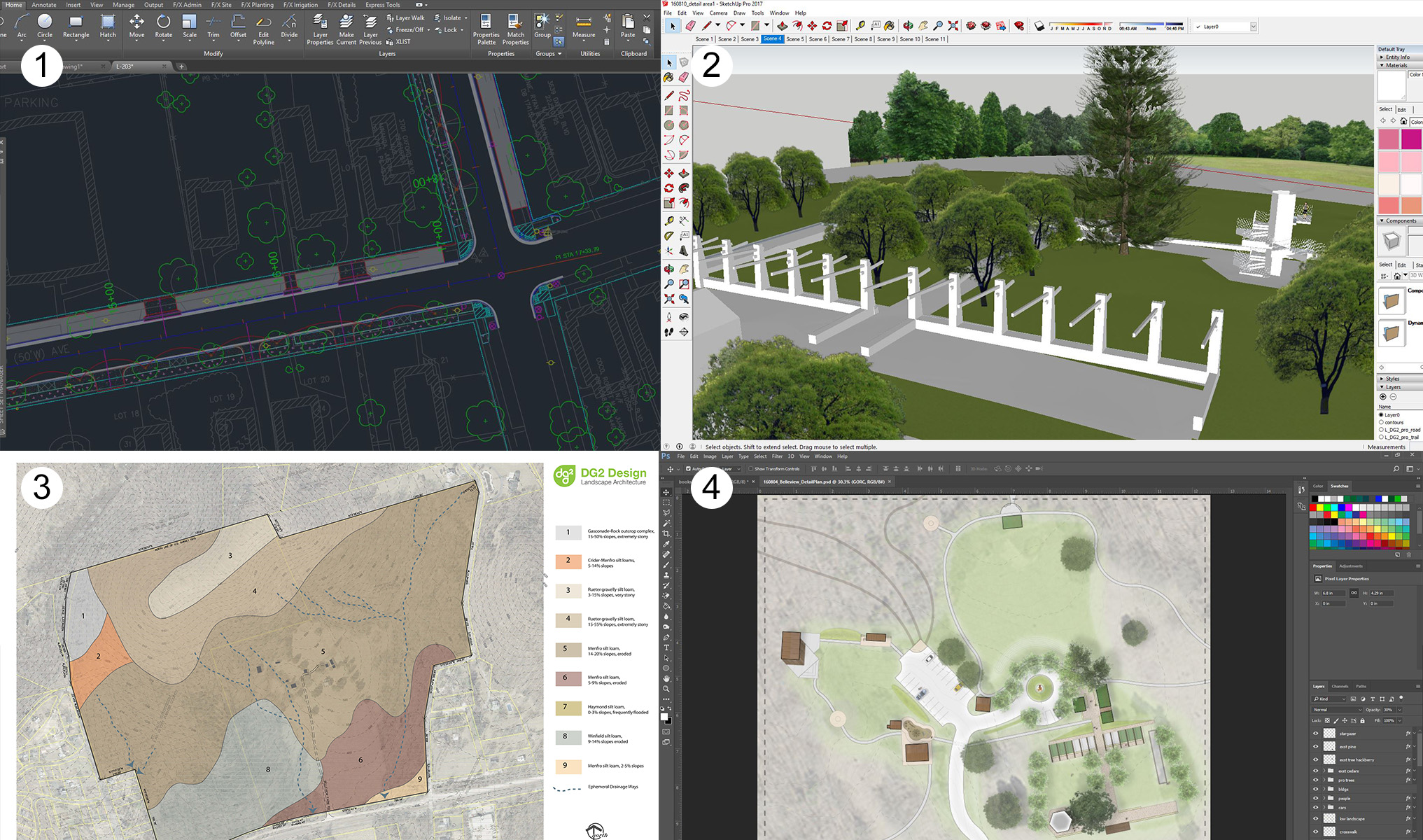
Task: Select the contours layer radio in SketchUp
Action: click(x=1381, y=422)
